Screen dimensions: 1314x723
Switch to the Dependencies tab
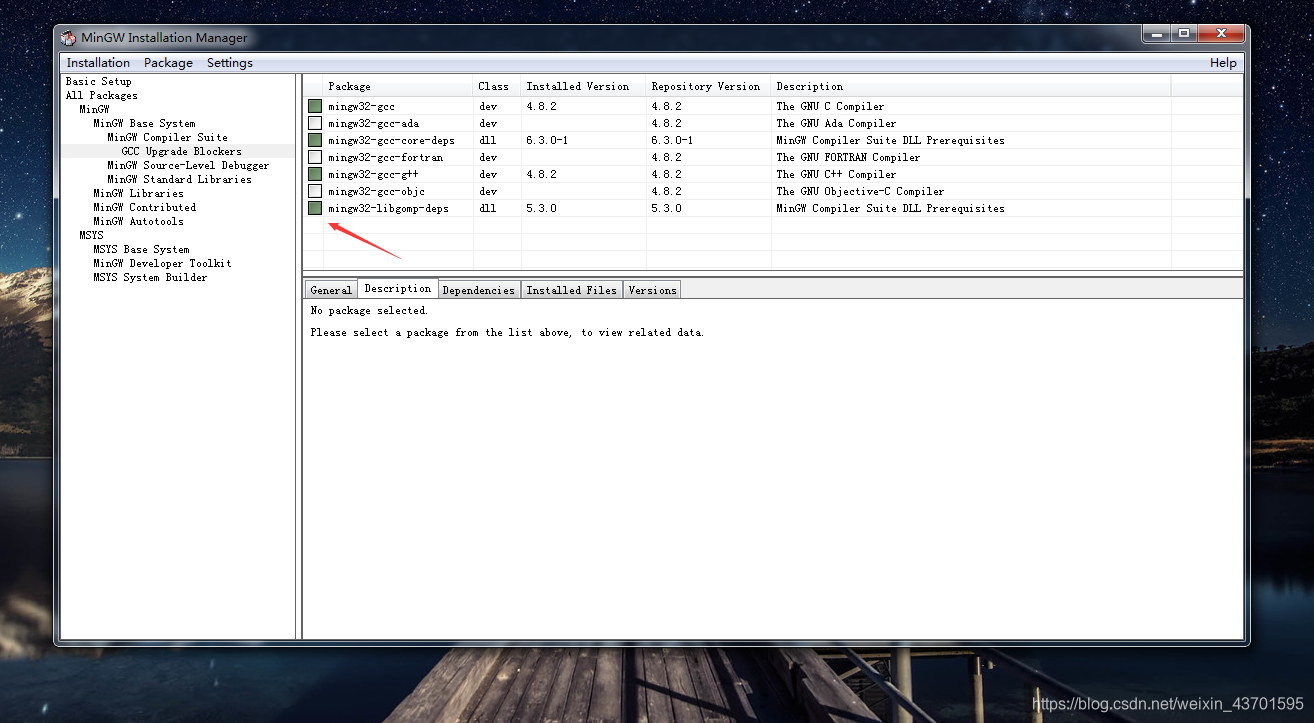pos(478,290)
